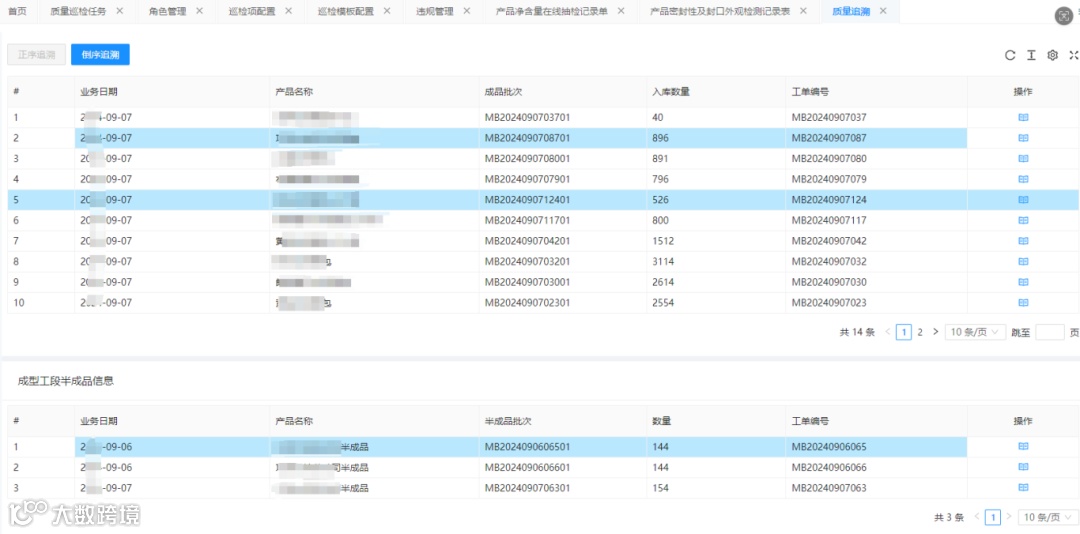
Task: Click the refresh icon above the table
Action: coord(1010,56)
